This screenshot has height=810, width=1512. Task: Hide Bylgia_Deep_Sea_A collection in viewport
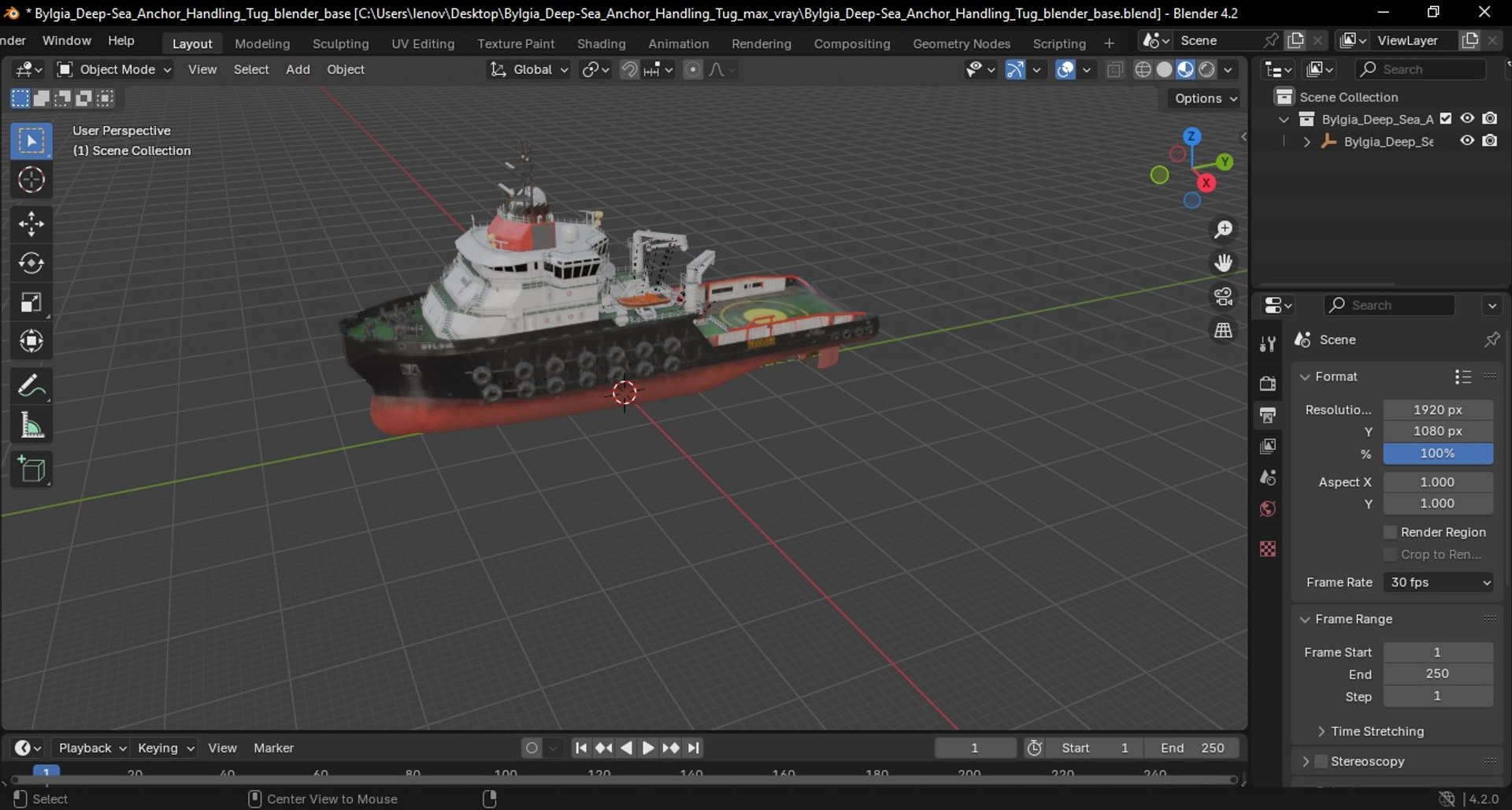1467,118
